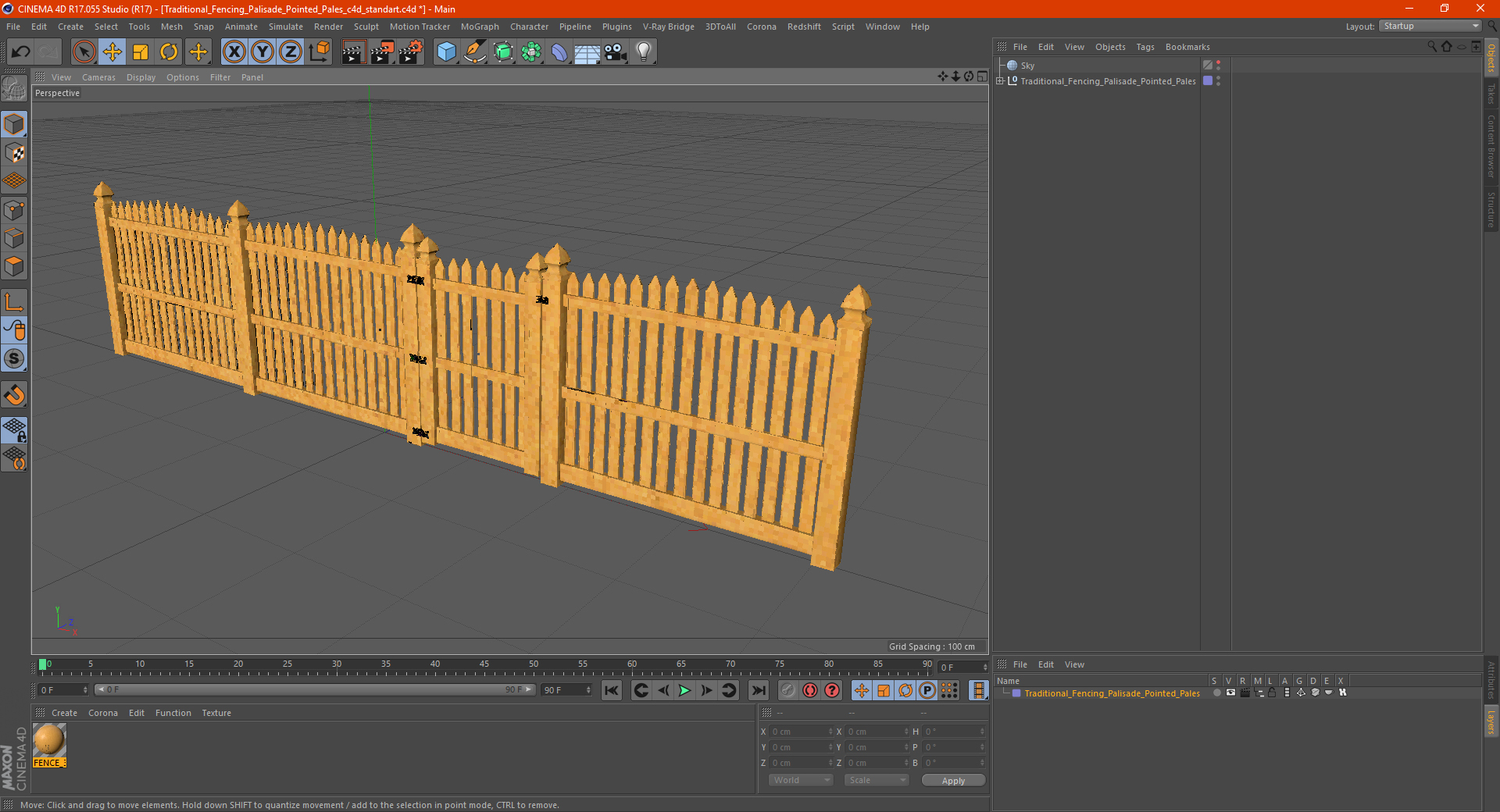Toggle Autokeying button
This screenshot has width=1500, height=812.
click(x=810, y=690)
